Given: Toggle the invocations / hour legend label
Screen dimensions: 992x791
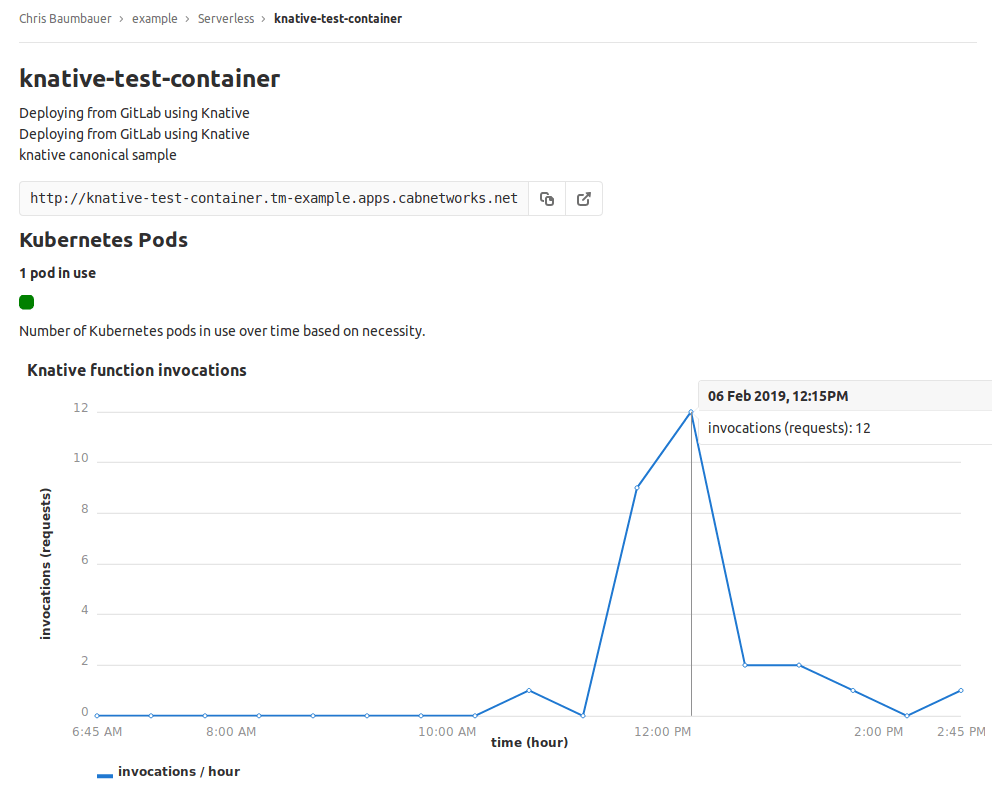Looking at the screenshot, I should pyautogui.click(x=179, y=772).
